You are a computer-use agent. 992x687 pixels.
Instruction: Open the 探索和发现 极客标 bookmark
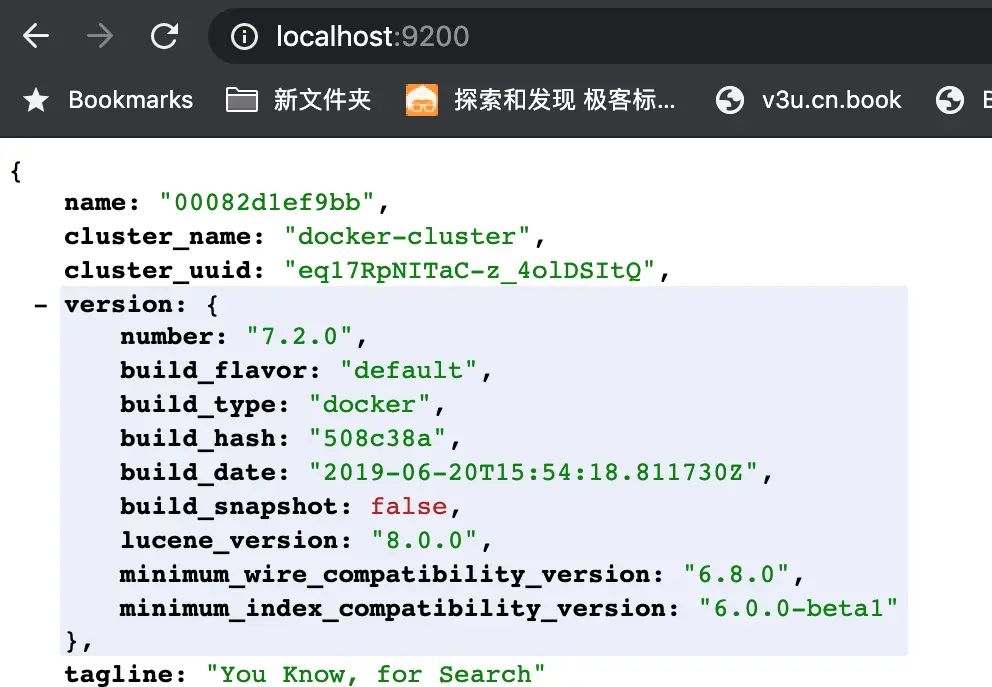point(540,100)
